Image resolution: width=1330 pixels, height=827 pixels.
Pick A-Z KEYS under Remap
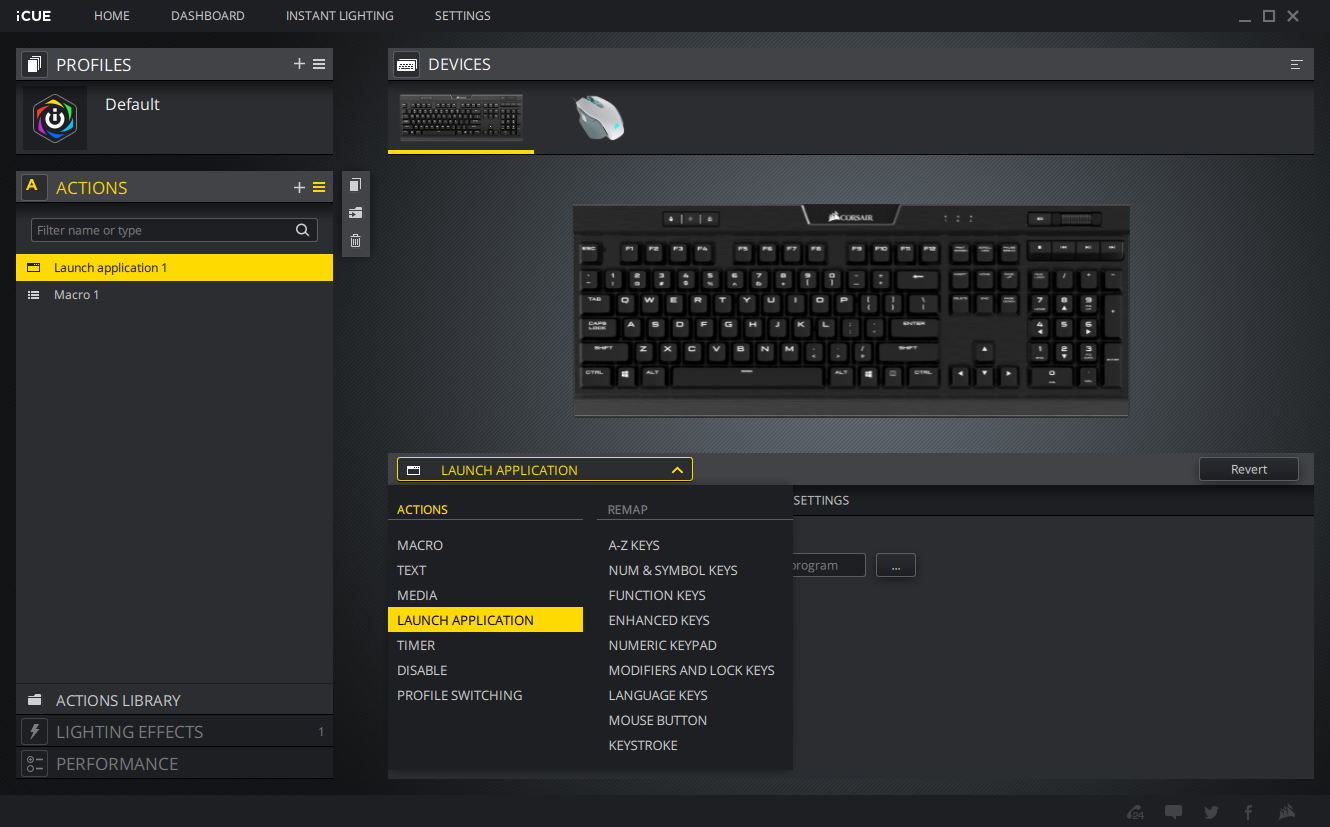pyautogui.click(x=634, y=546)
